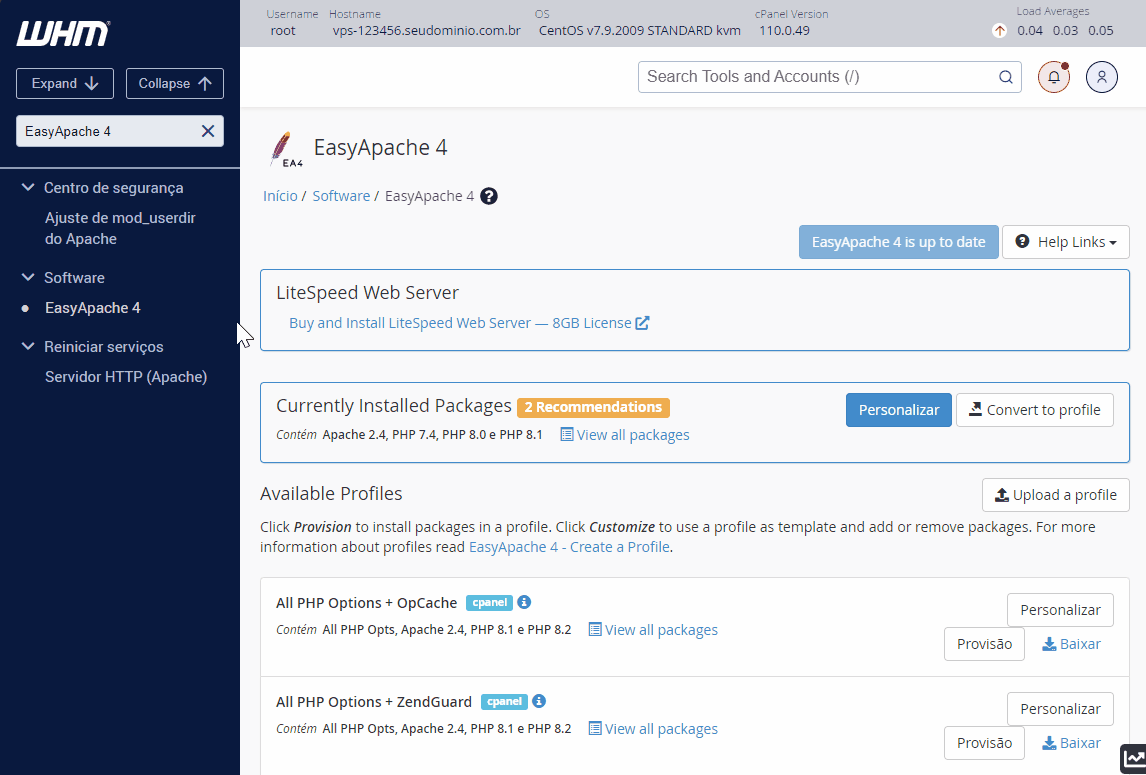Click the search magnifier icon
Viewport: 1146px width, 775px height.
(1006, 77)
